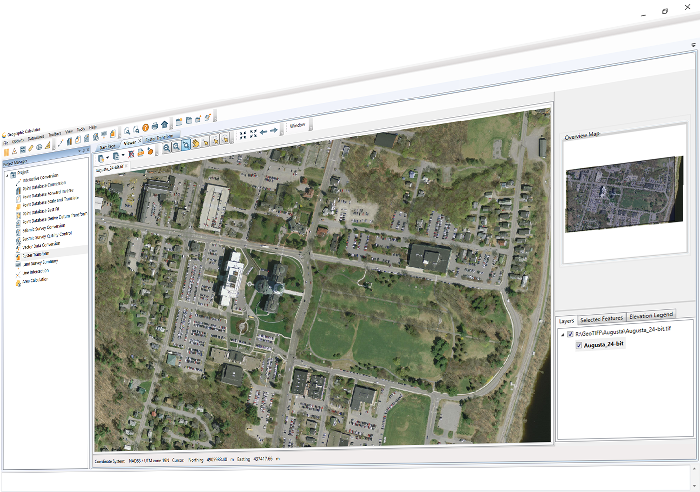The height and width of the screenshot is (492, 700).
Task: Click the zoom to full extent arrows icon
Action: click(x=253, y=133)
